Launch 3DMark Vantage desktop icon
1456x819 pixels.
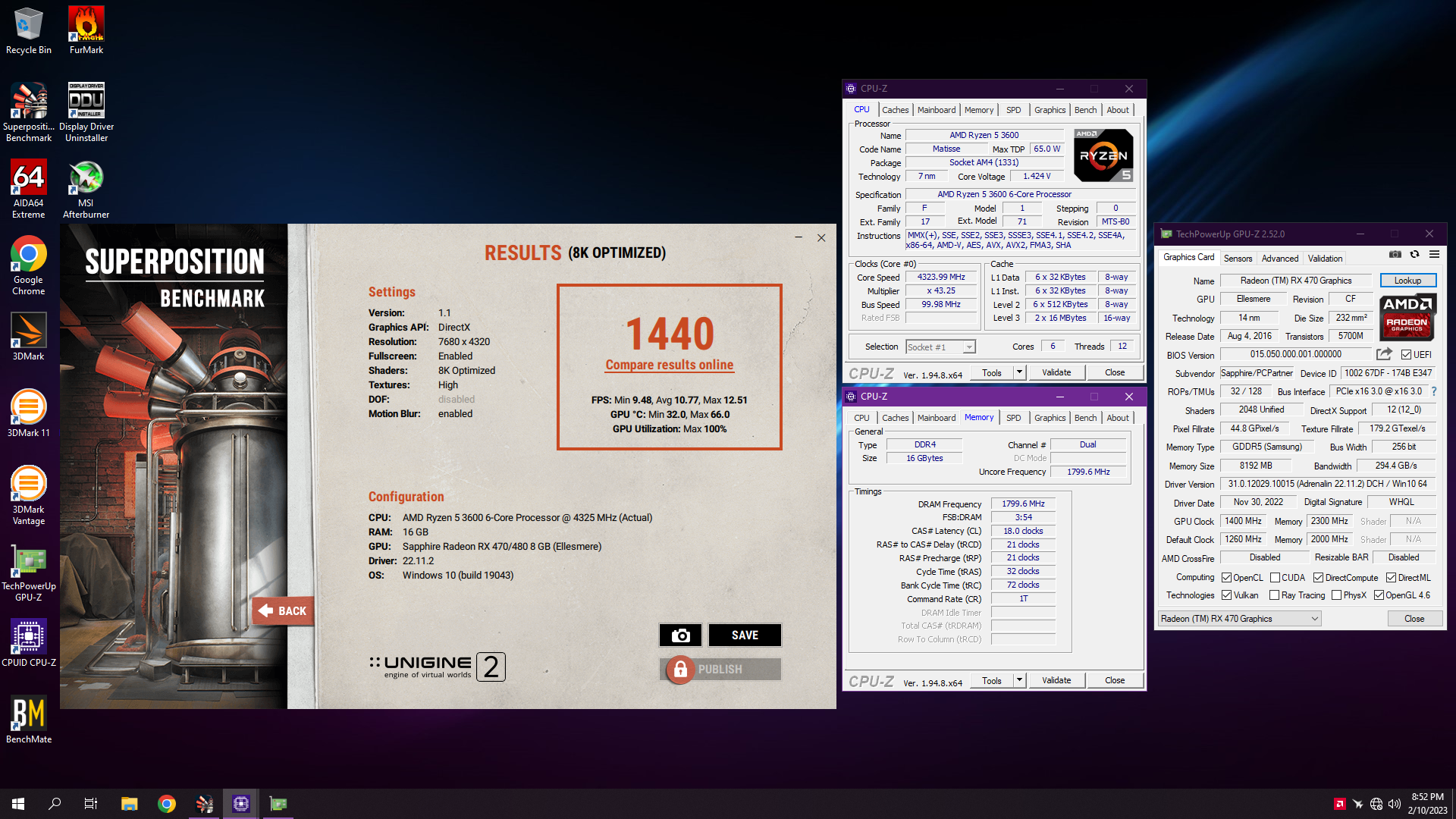coord(29,495)
